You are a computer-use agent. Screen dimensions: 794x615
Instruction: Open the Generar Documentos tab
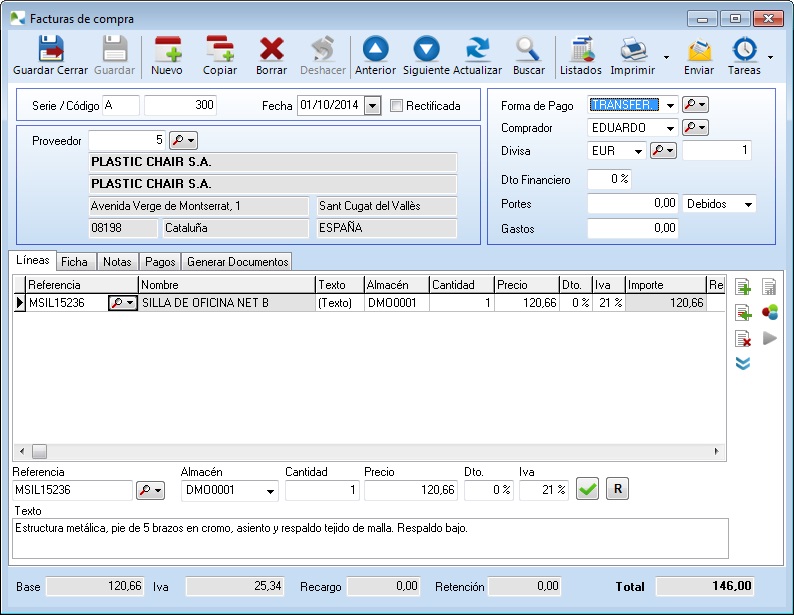[x=238, y=262]
